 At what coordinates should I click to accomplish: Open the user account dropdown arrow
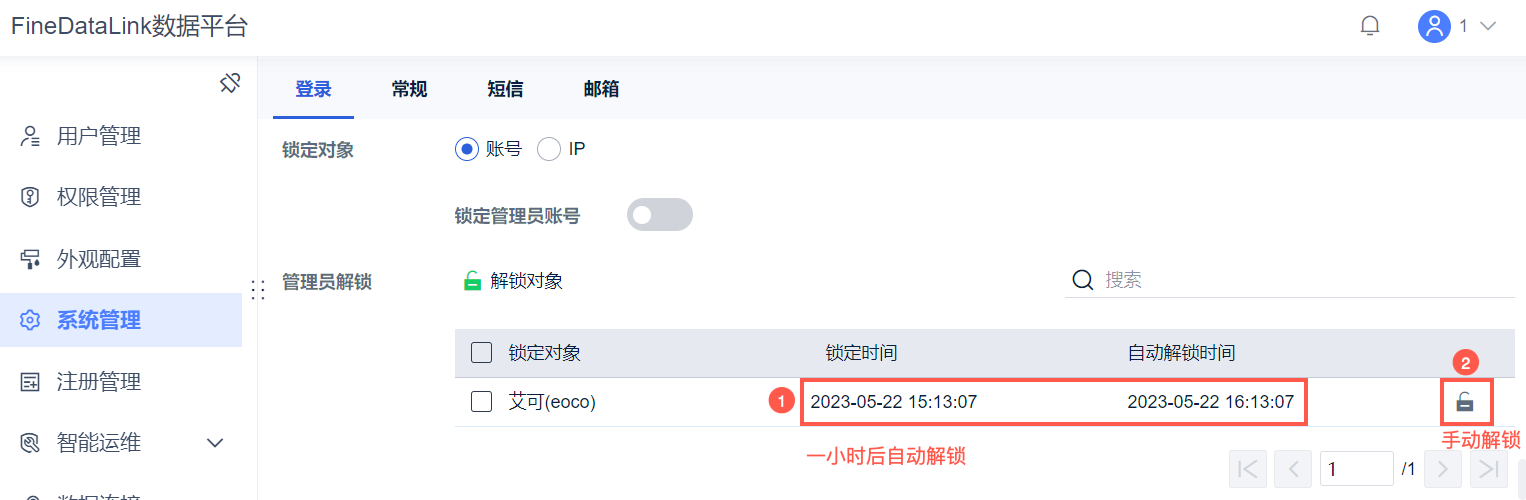1487,27
